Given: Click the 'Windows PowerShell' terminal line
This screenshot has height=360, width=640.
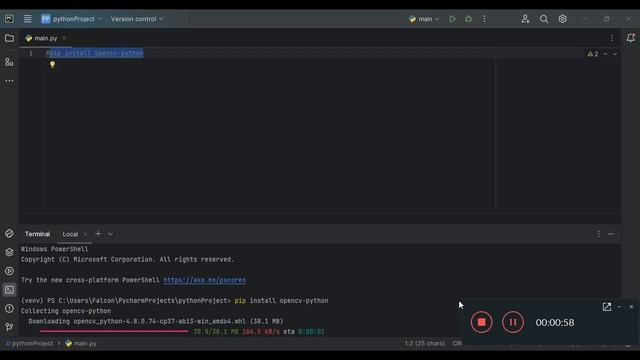Looking at the screenshot, I should pos(54,249).
